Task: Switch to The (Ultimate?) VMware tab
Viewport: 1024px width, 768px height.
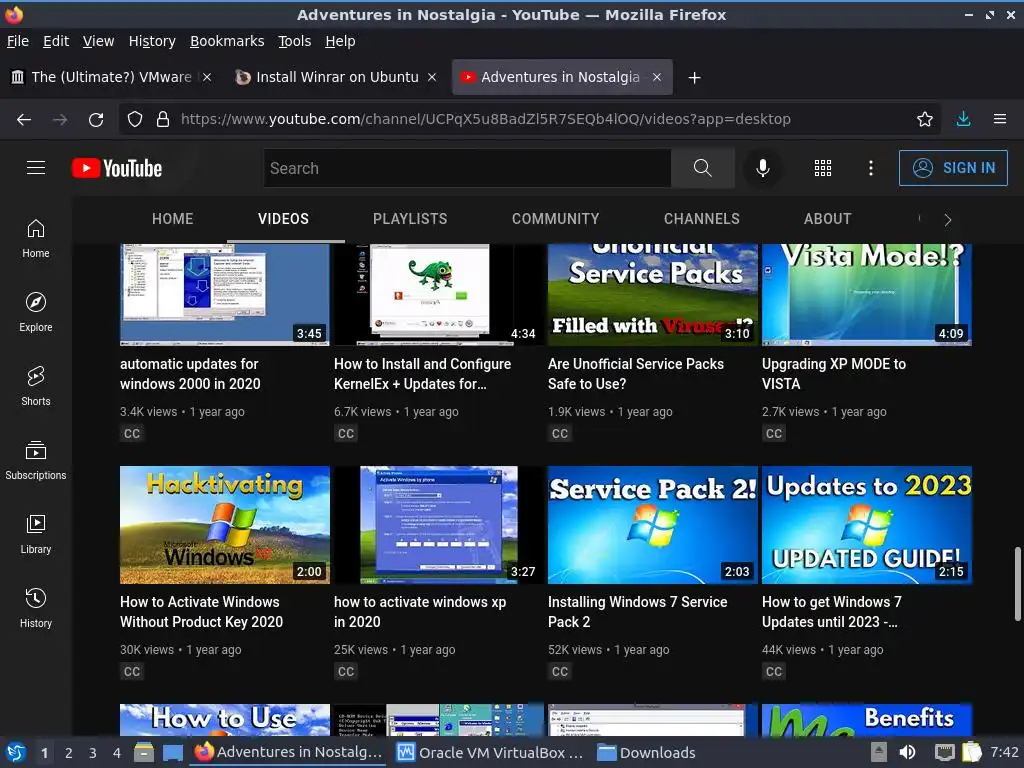Action: pos(111,77)
